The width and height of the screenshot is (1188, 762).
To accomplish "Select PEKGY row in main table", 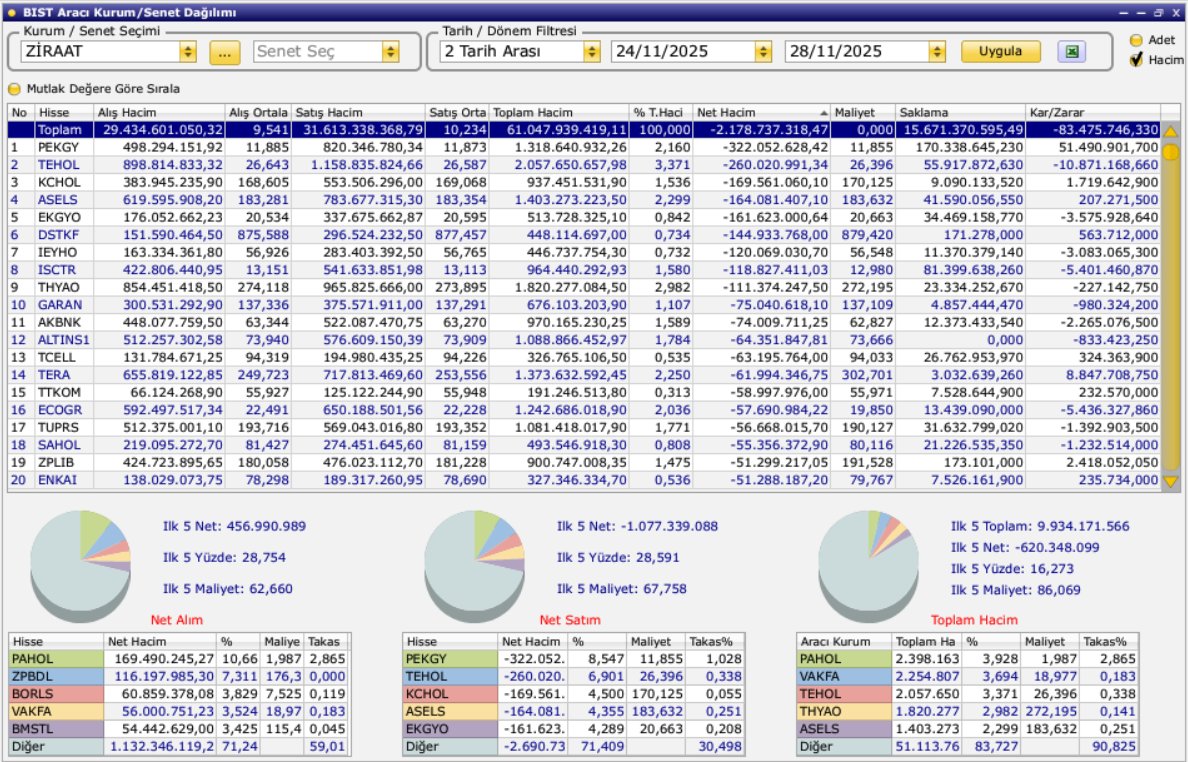I will point(584,147).
